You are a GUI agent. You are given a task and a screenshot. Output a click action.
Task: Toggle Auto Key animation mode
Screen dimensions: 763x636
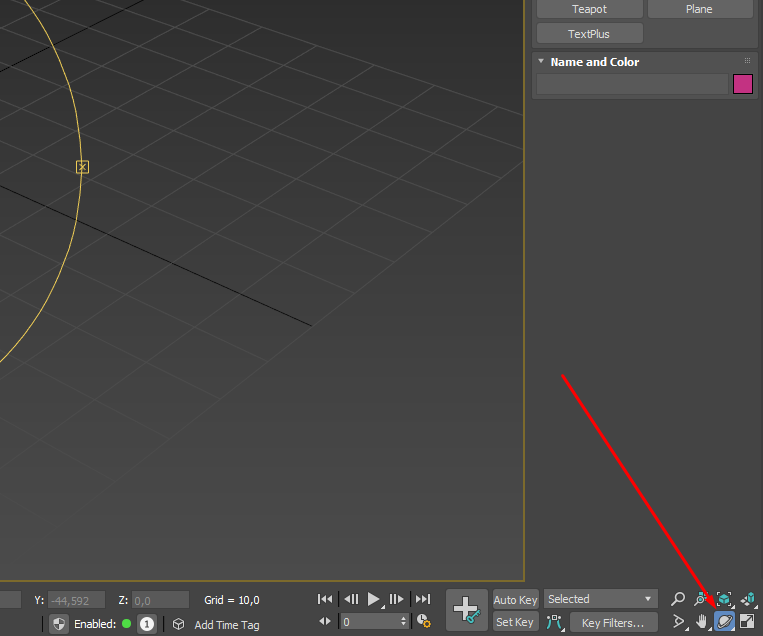515,599
